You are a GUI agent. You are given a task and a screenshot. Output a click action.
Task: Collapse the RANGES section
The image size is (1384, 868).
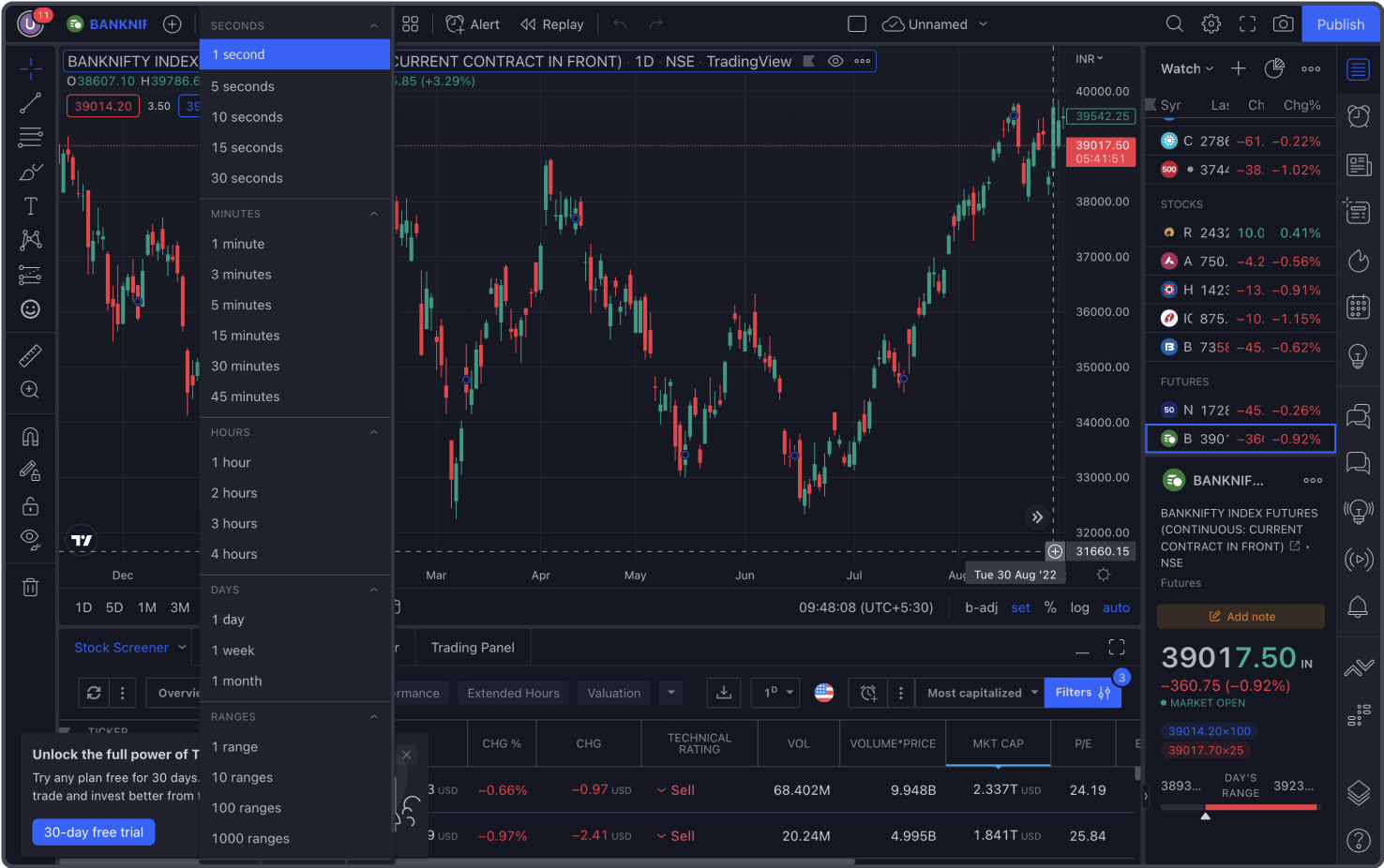[374, 716]
